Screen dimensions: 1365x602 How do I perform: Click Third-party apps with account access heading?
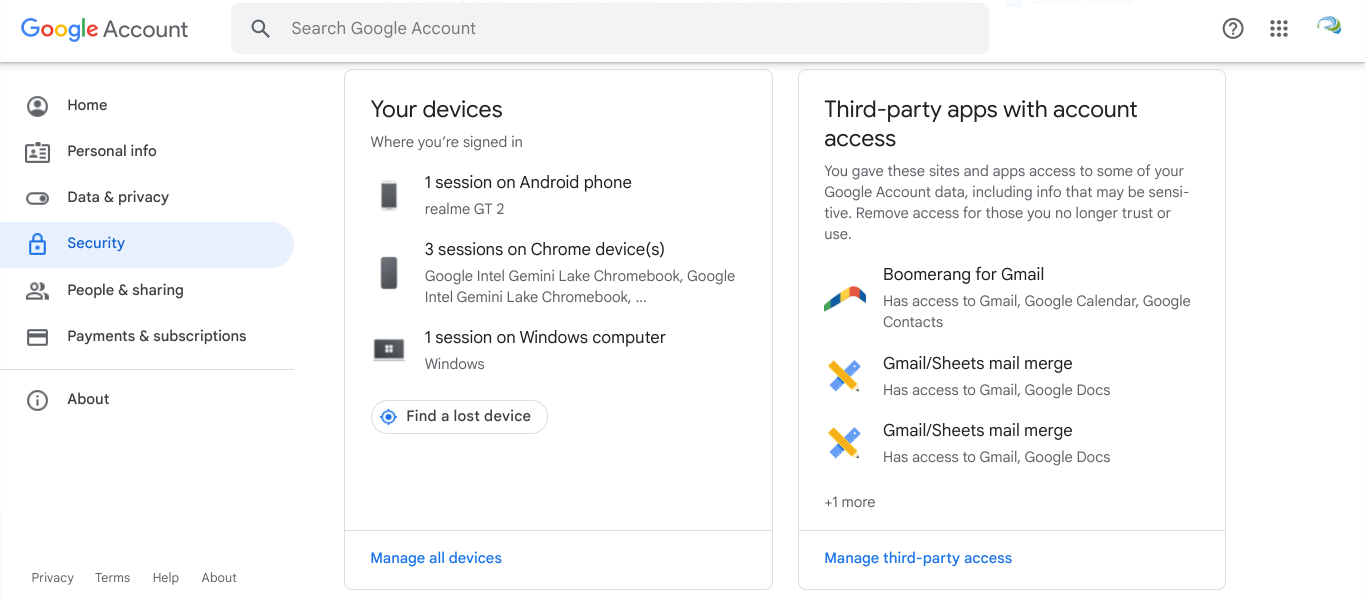(981, 124)
